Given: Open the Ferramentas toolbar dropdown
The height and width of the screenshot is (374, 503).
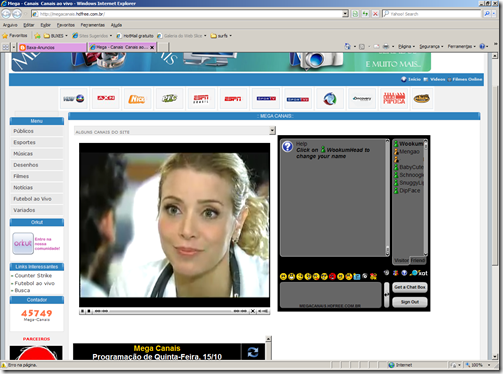Looking at the screenshot, I should pyautogui.click(x=462, y=46).
